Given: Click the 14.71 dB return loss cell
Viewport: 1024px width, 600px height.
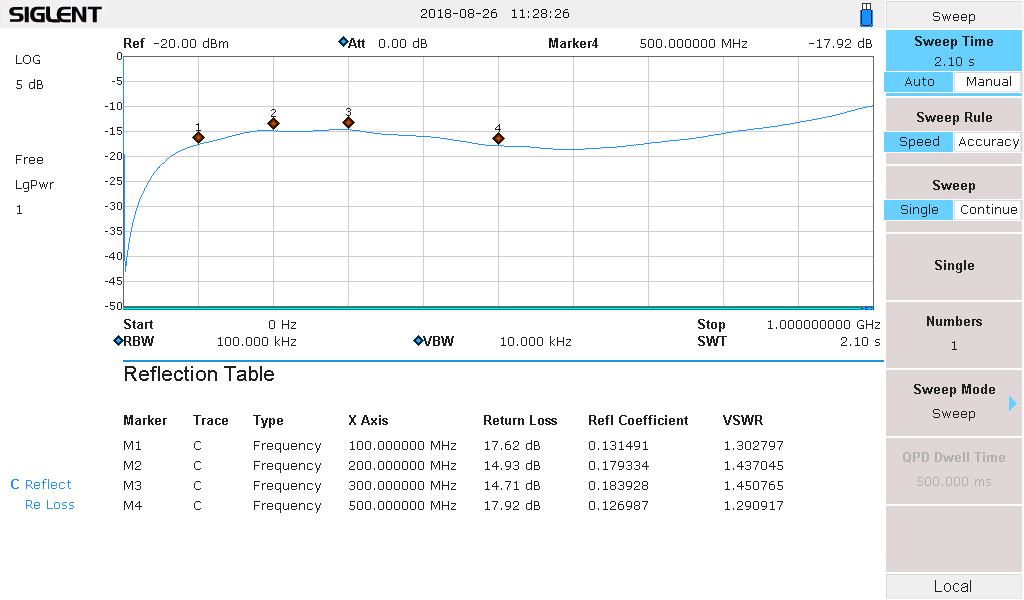Looking at the screenshot, I should click(x=512, y=486).
